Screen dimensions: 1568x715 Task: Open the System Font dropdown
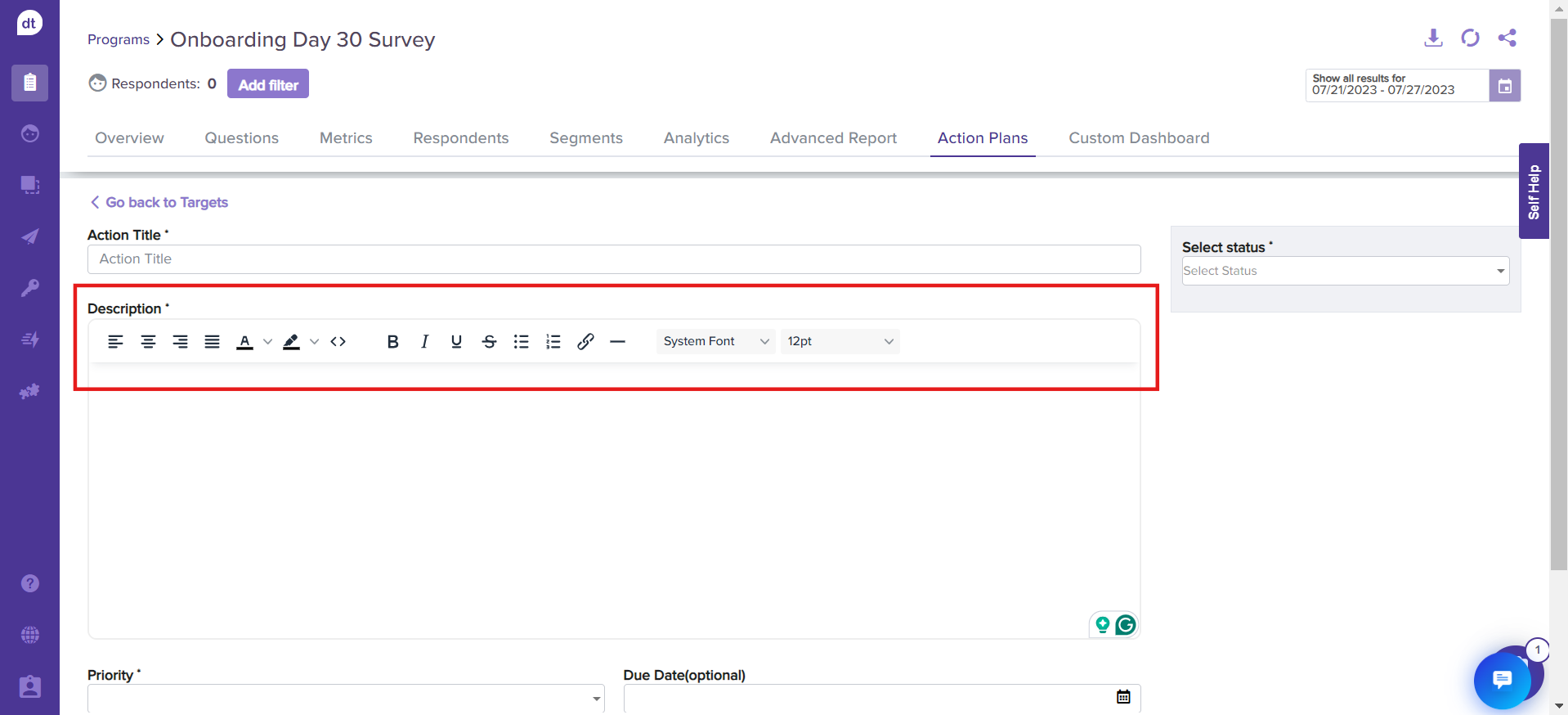click(x=715, y=342)
